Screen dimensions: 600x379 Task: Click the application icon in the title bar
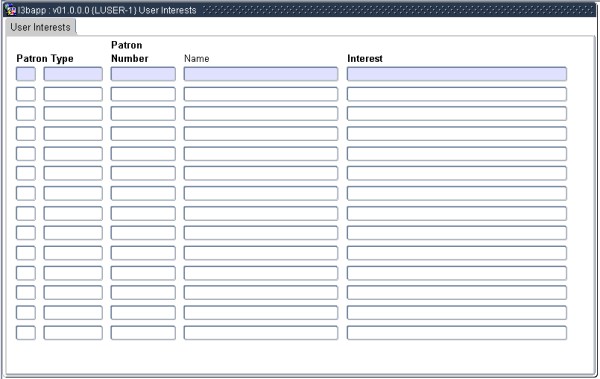click(10, 10)
